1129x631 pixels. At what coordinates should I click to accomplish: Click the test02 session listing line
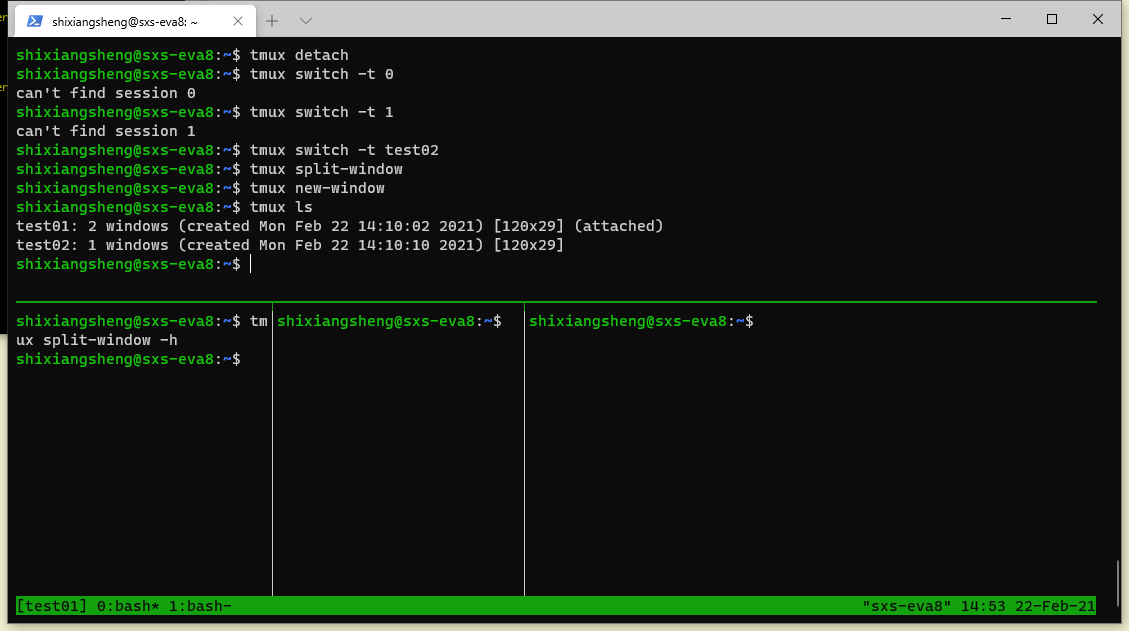pos(290,246)
